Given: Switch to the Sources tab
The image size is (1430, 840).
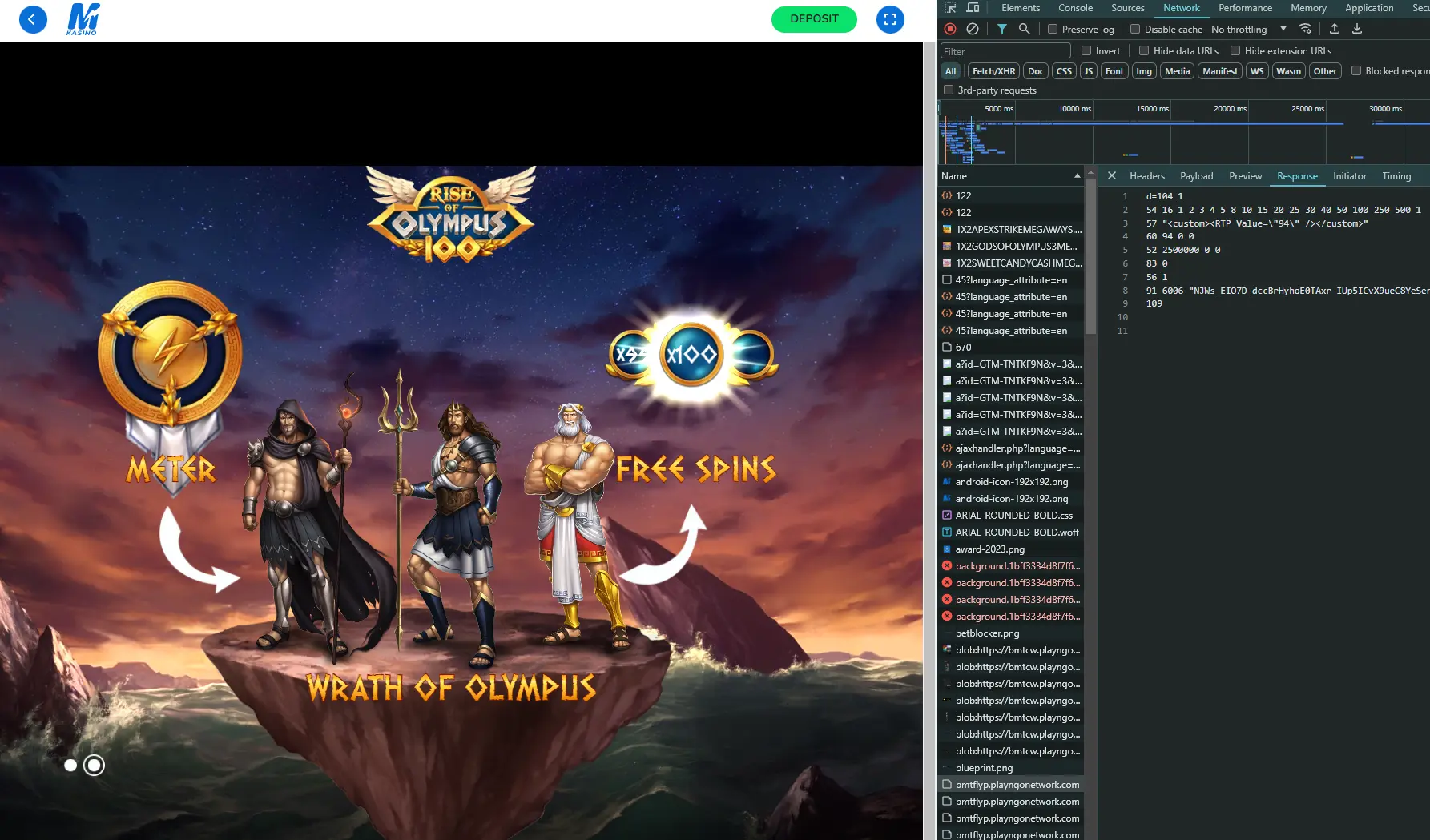Looking at the screenshot, I should click(x=1127, y=8).
